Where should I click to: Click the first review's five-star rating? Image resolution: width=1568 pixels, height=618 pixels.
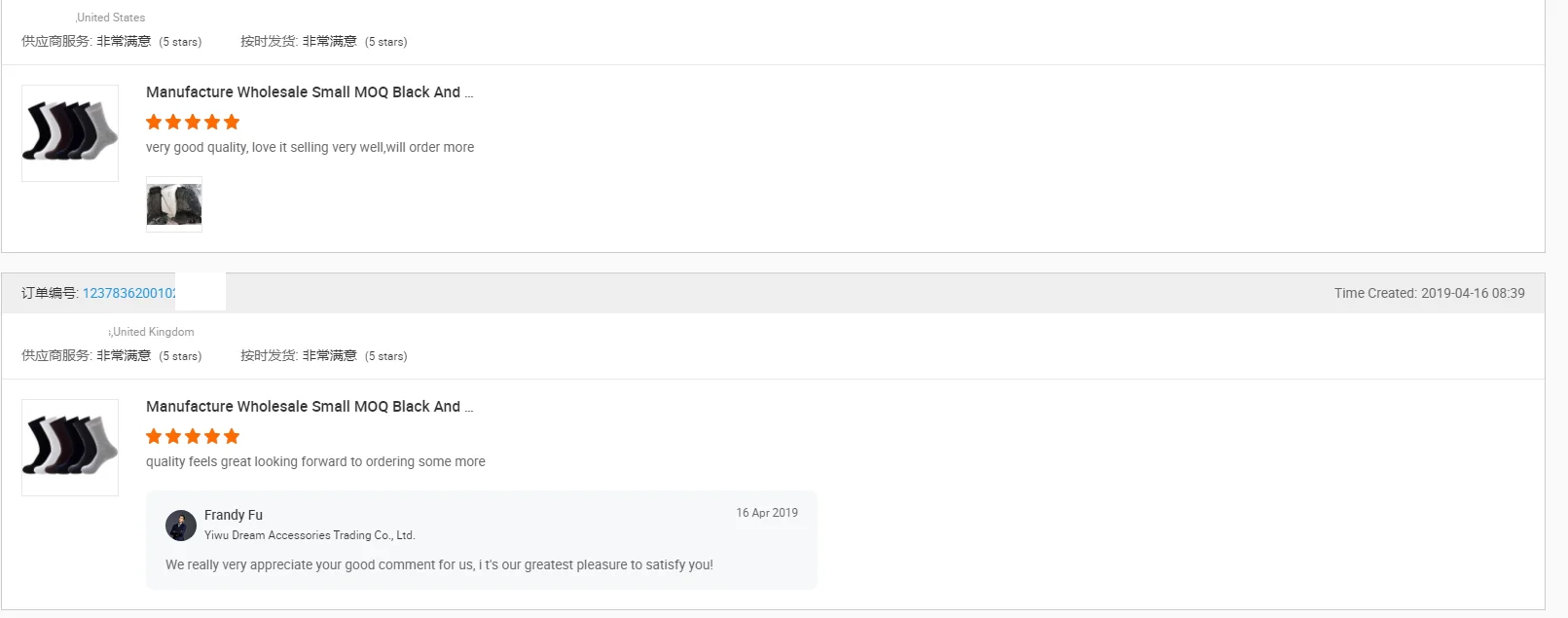(193, 122)
